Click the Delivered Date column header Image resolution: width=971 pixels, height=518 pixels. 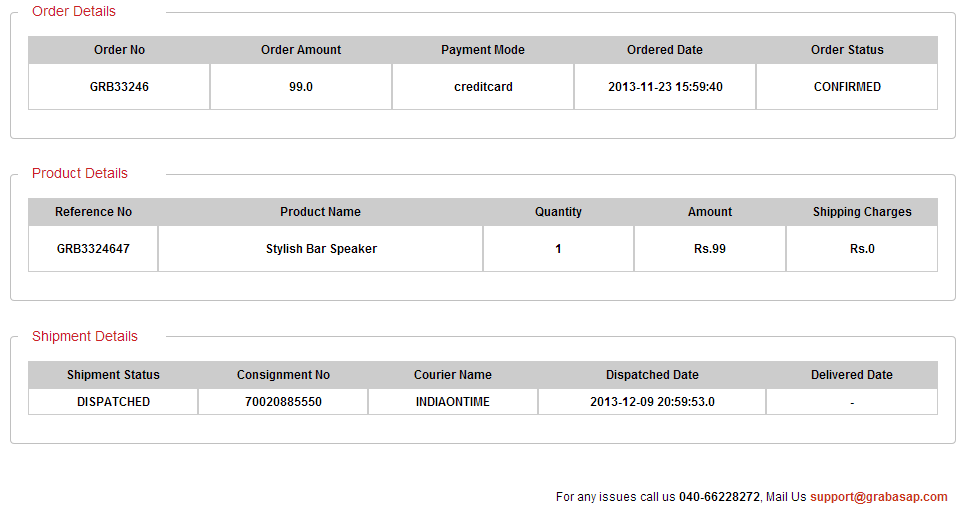coord(851,375)
